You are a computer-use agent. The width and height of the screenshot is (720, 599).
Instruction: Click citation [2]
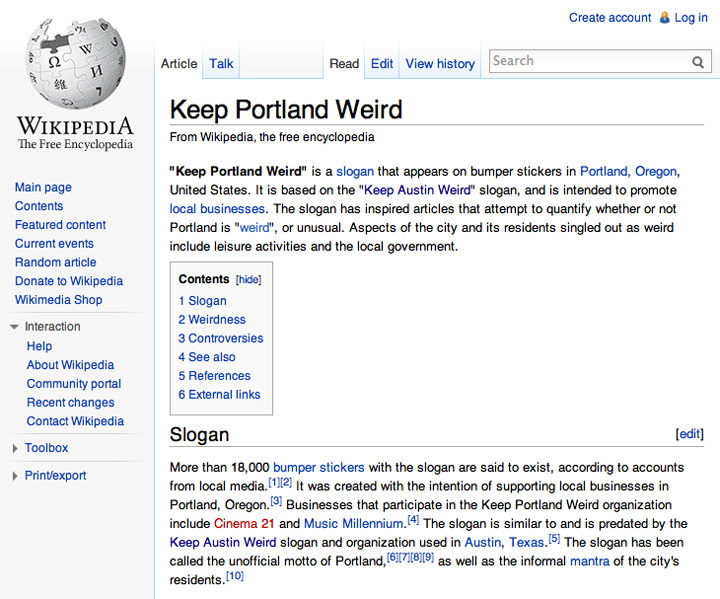click(286, 483)
